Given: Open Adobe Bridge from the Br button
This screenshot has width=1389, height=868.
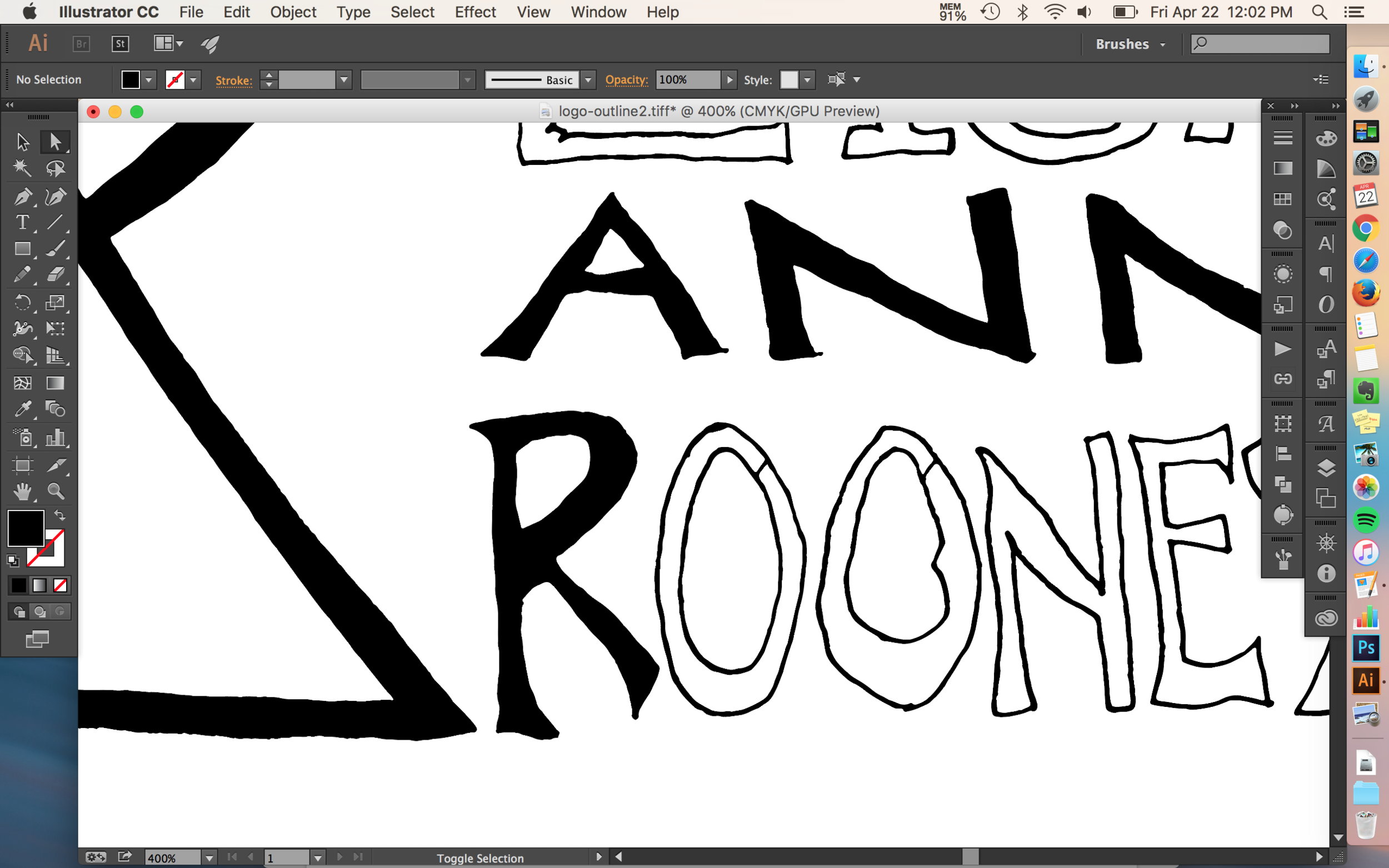Looking at the screenshot, I should [x=82, y=44].
